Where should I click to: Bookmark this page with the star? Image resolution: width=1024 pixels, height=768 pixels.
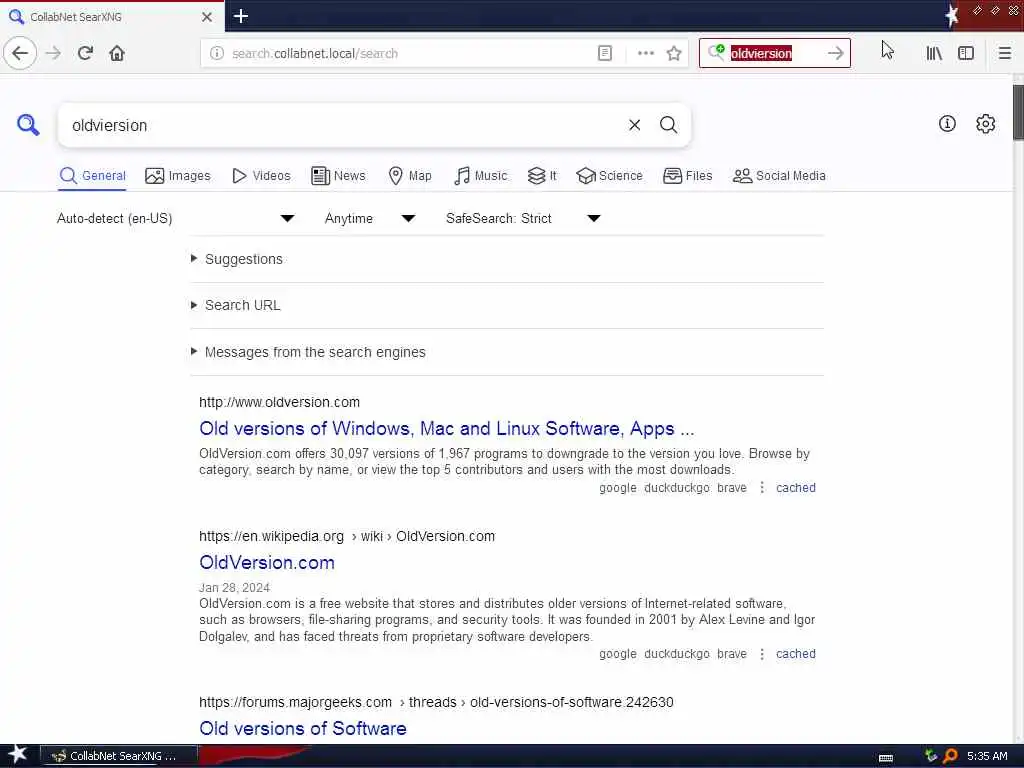674,53
